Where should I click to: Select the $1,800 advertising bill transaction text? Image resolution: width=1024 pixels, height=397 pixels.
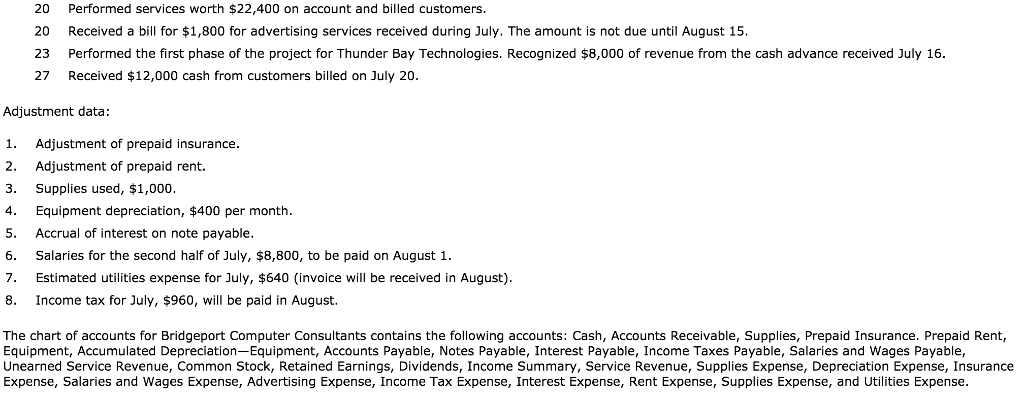pos(408,31)
